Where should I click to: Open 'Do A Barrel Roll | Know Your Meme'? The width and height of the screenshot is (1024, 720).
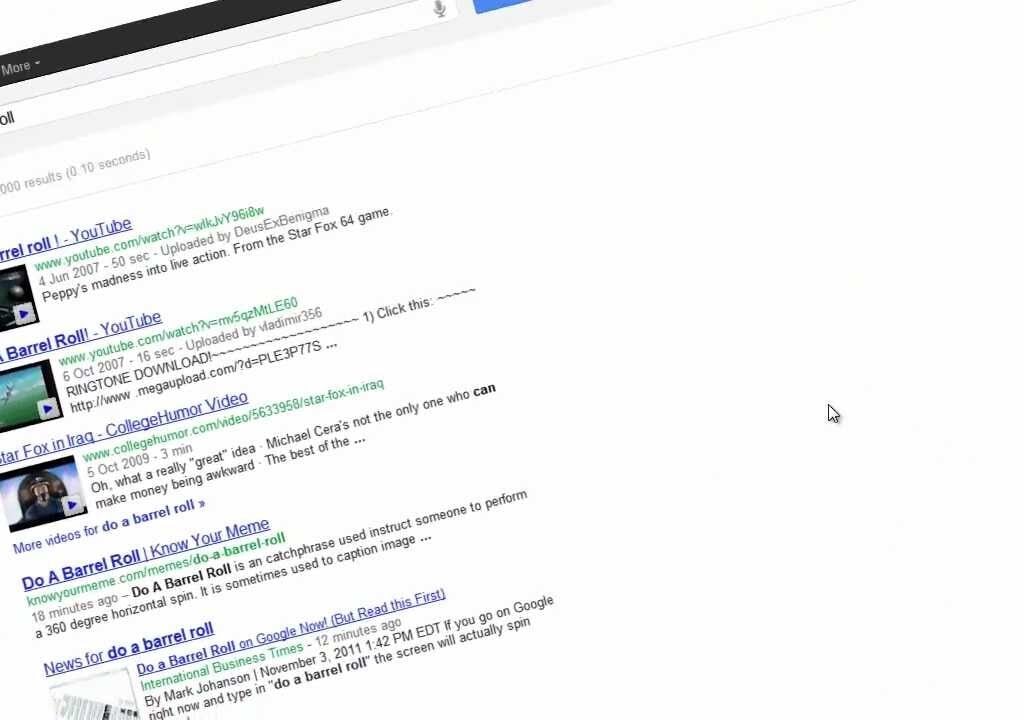(x=146, y=554)
